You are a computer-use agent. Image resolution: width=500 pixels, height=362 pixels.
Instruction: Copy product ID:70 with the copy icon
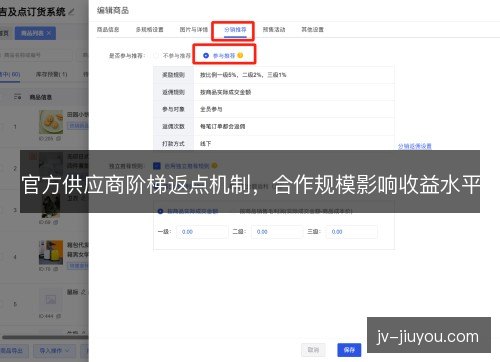click(x=56, y=269)
